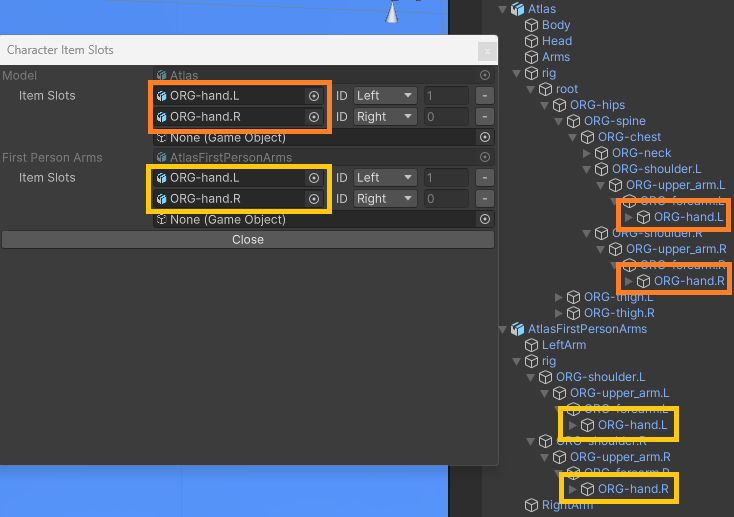Open object picker for First Person ORG-hand.L slot
This screenshot has height=517, width=734.
coord(314,178)
